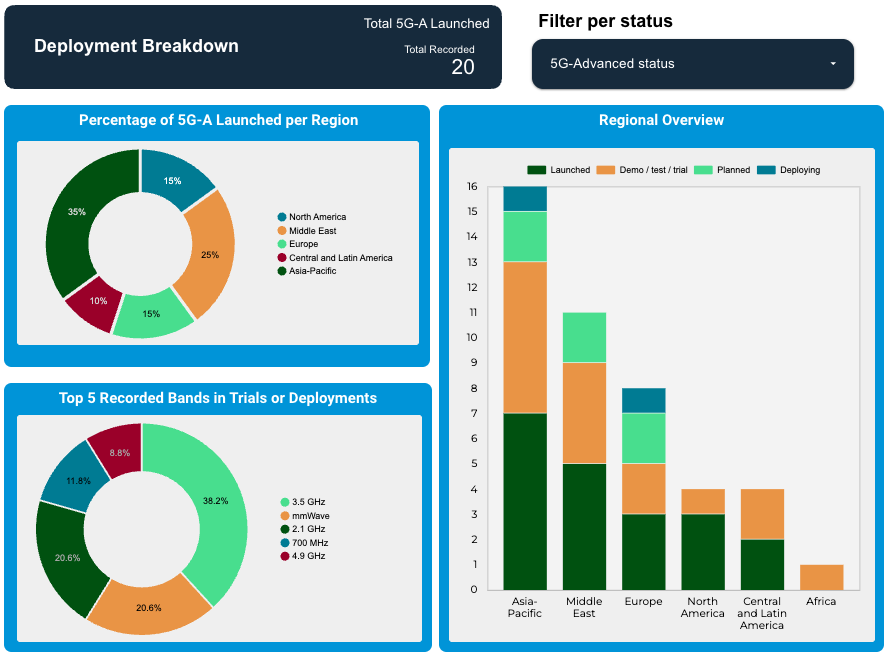Screen dimensions: 892x659
Task: Open the 5G-Advanced status dropdown
Action: pos(692,64)
